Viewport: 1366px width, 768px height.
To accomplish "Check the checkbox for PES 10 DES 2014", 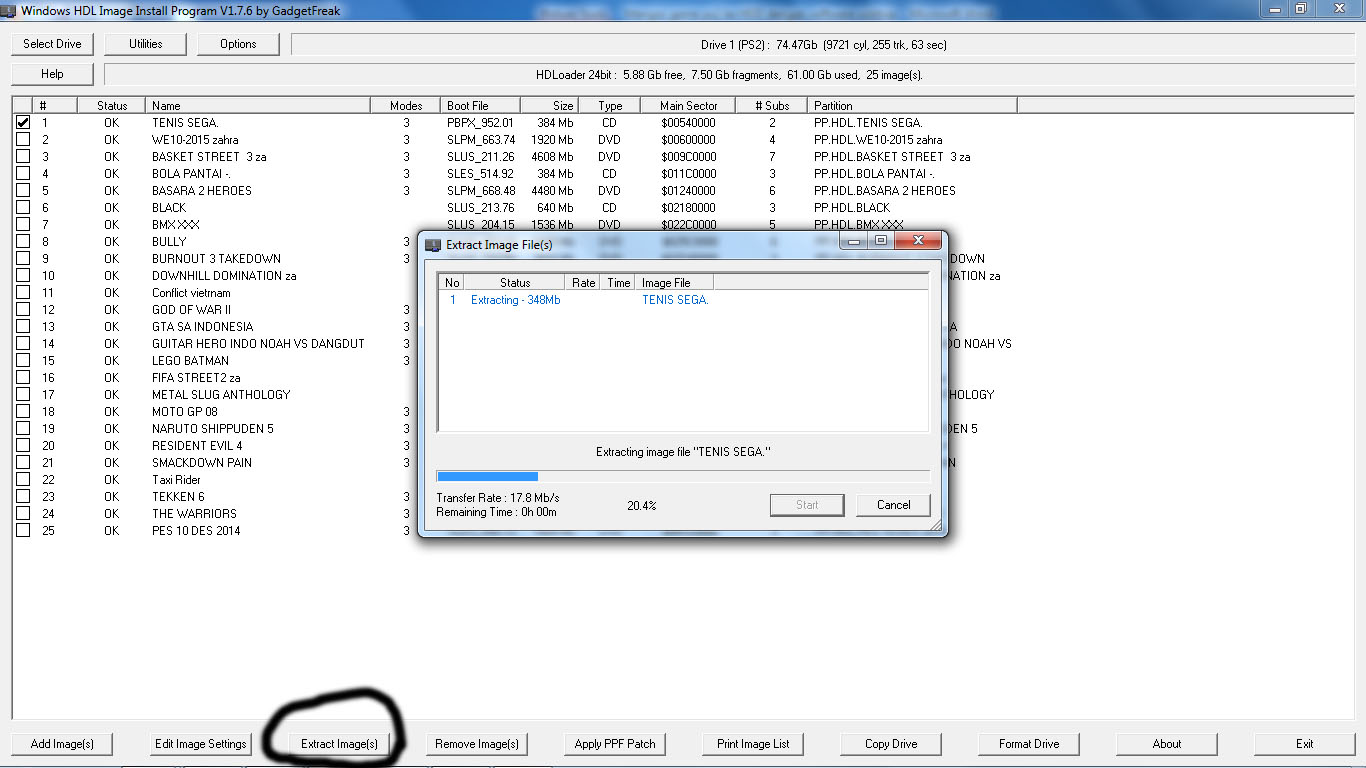I will pyautogui.click(x=23, y=530).
